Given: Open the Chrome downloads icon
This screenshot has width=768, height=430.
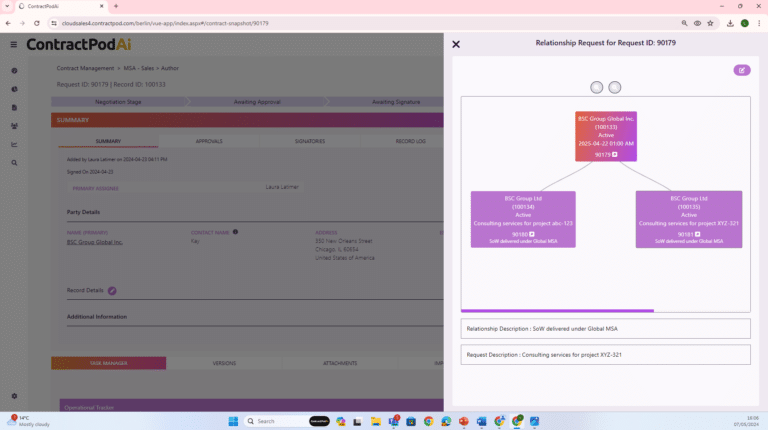Looking at the screenshot, I should (x=730, y=23).
